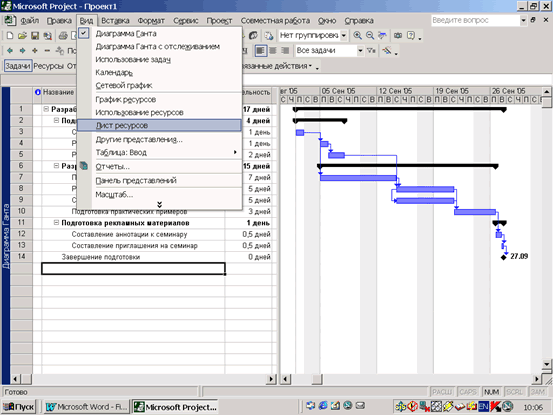Click the Save toolbar icon
This screenshot has height=416, width=554.
(35, 36)
